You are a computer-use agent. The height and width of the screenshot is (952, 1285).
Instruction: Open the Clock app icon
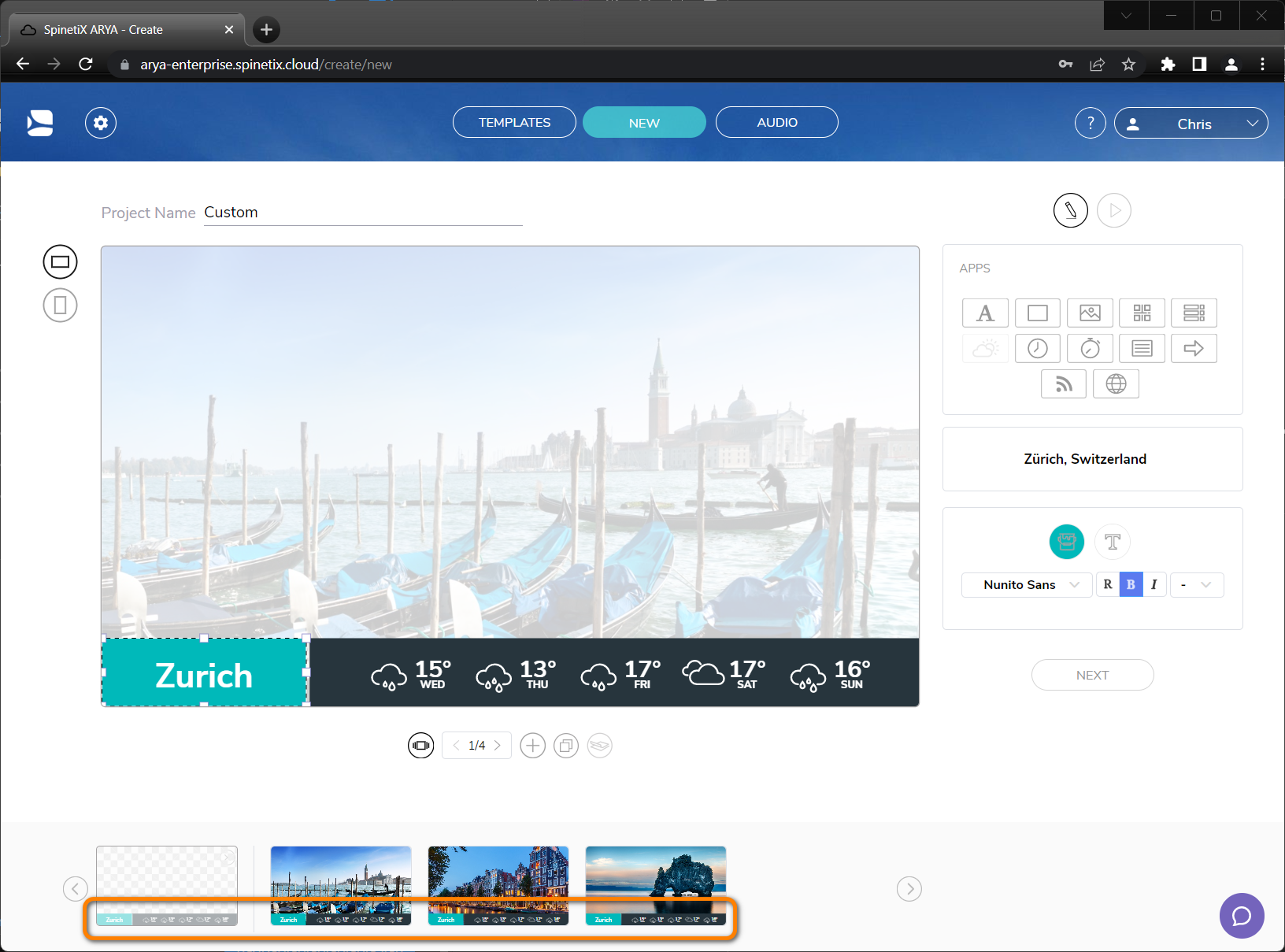click(x=1037, y=348)
